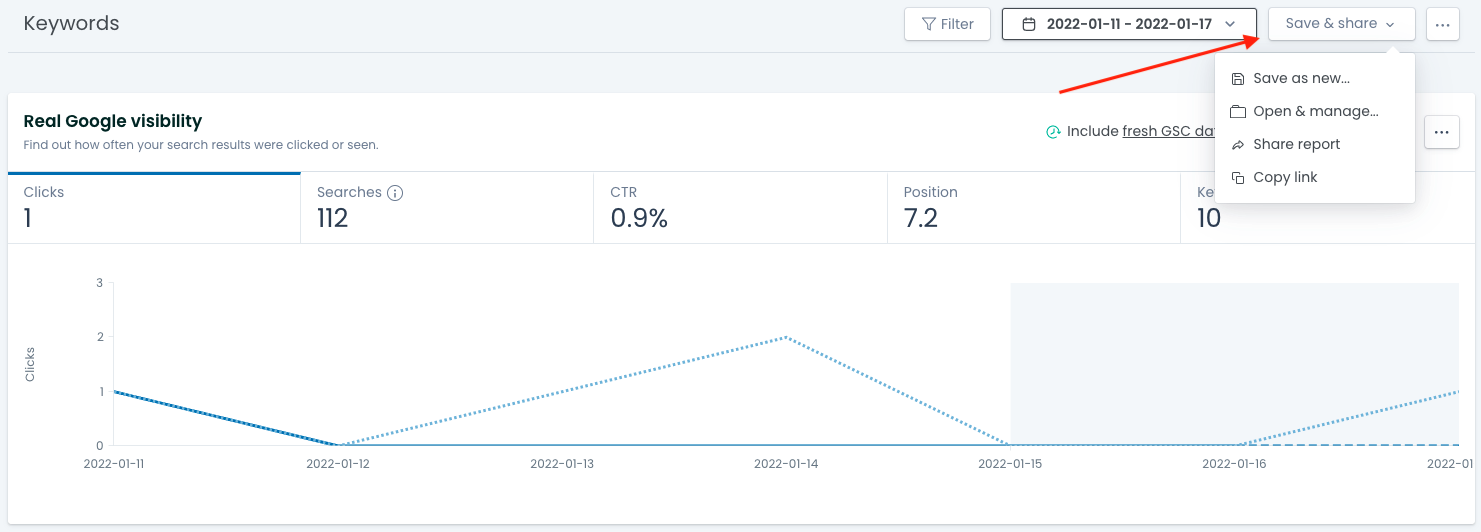Click the Open & manage folder icon
The image size is (1481, 532).
tap(1238, 112)
